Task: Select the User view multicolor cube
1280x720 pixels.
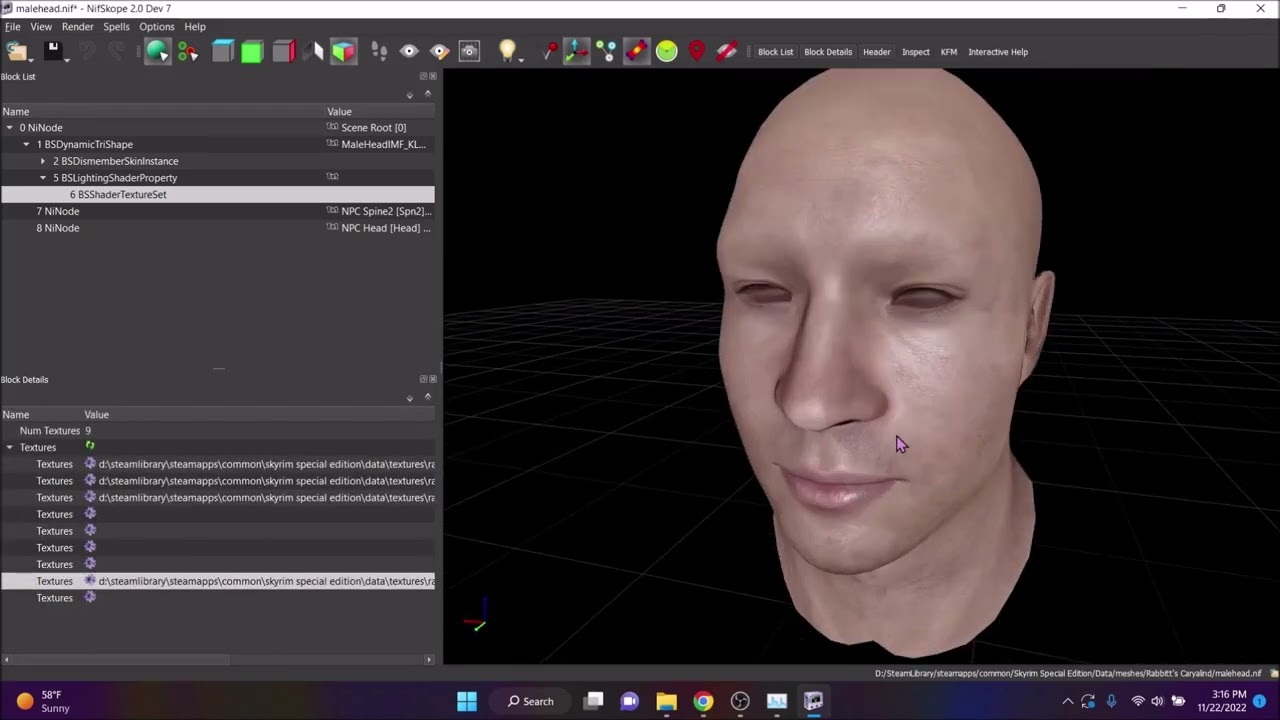Action: pyautogui.click(x=343, y=51)
